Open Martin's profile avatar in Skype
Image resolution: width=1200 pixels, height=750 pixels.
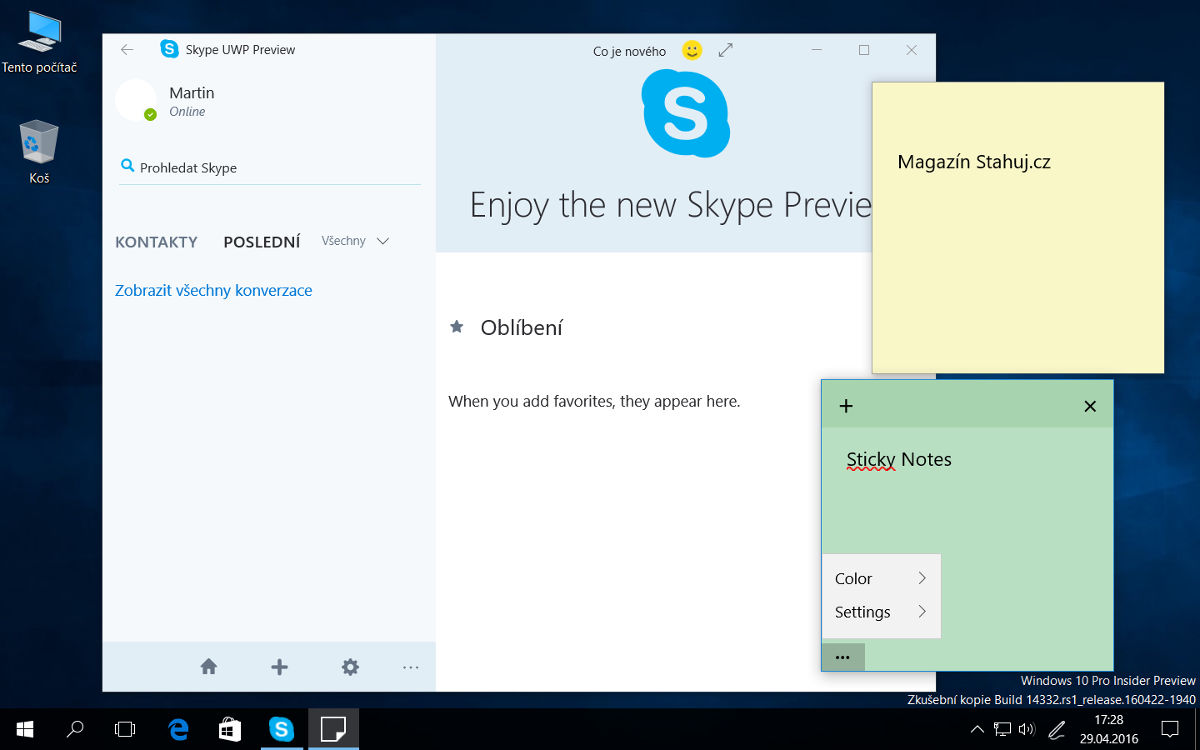tap(136, 100)
